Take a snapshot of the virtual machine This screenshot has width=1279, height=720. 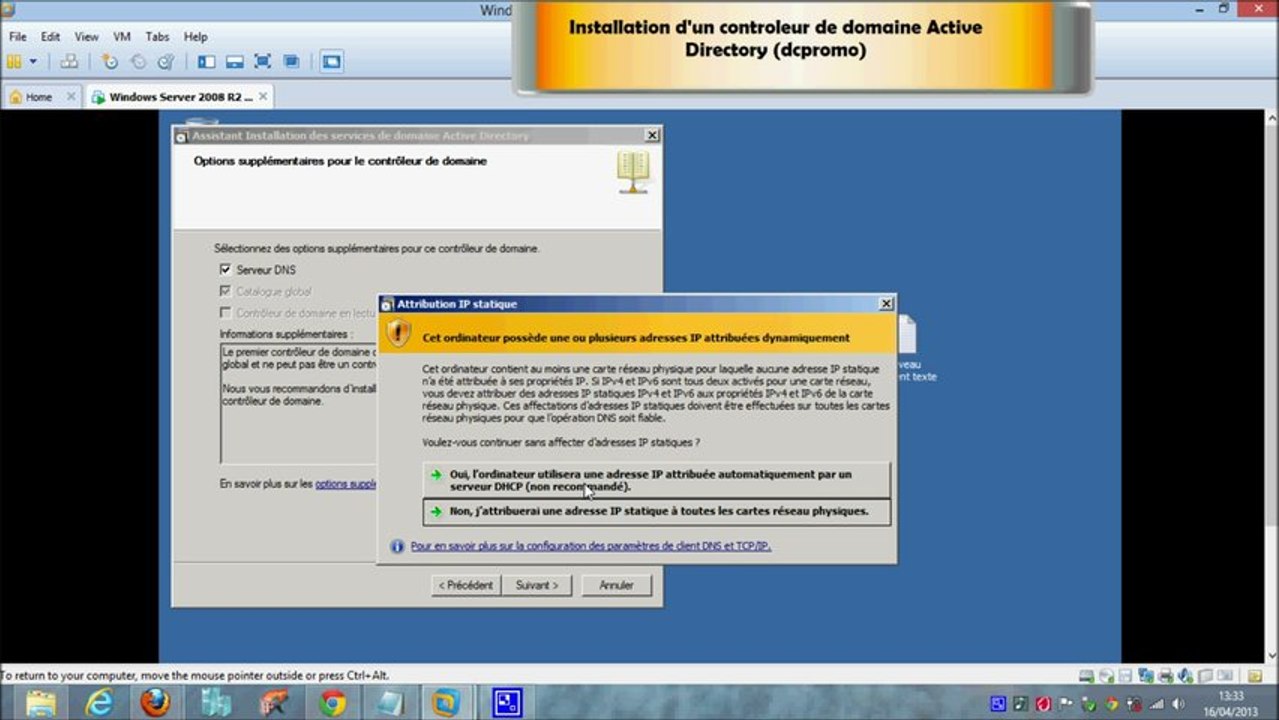click(110, 62)
